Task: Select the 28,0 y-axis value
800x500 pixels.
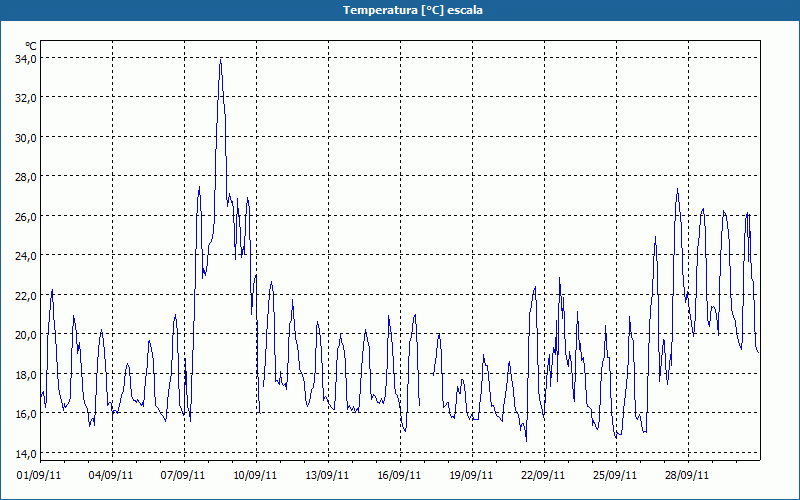Action: pos(26,177)
